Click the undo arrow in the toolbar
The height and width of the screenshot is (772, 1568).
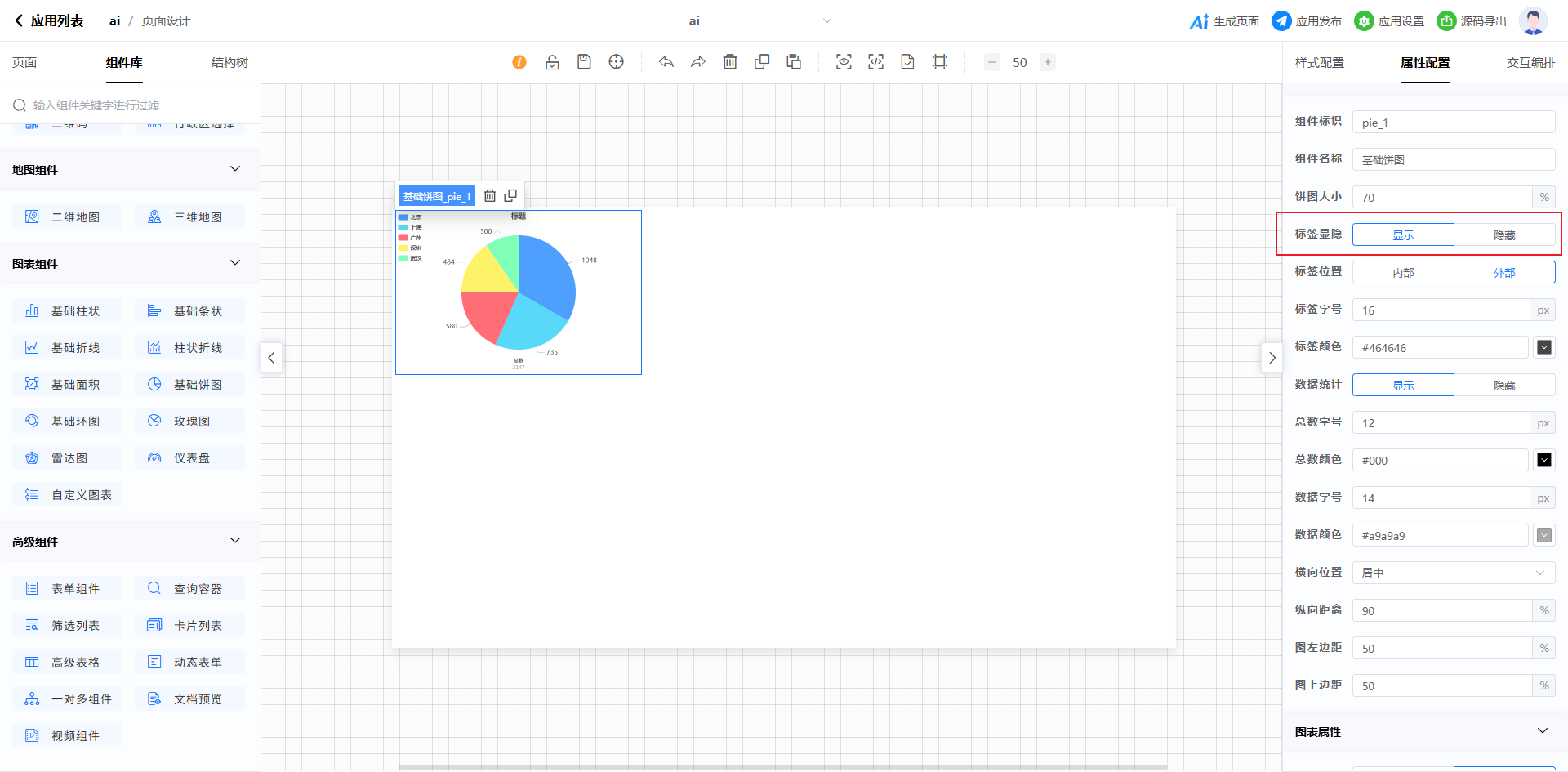[666, 62]
